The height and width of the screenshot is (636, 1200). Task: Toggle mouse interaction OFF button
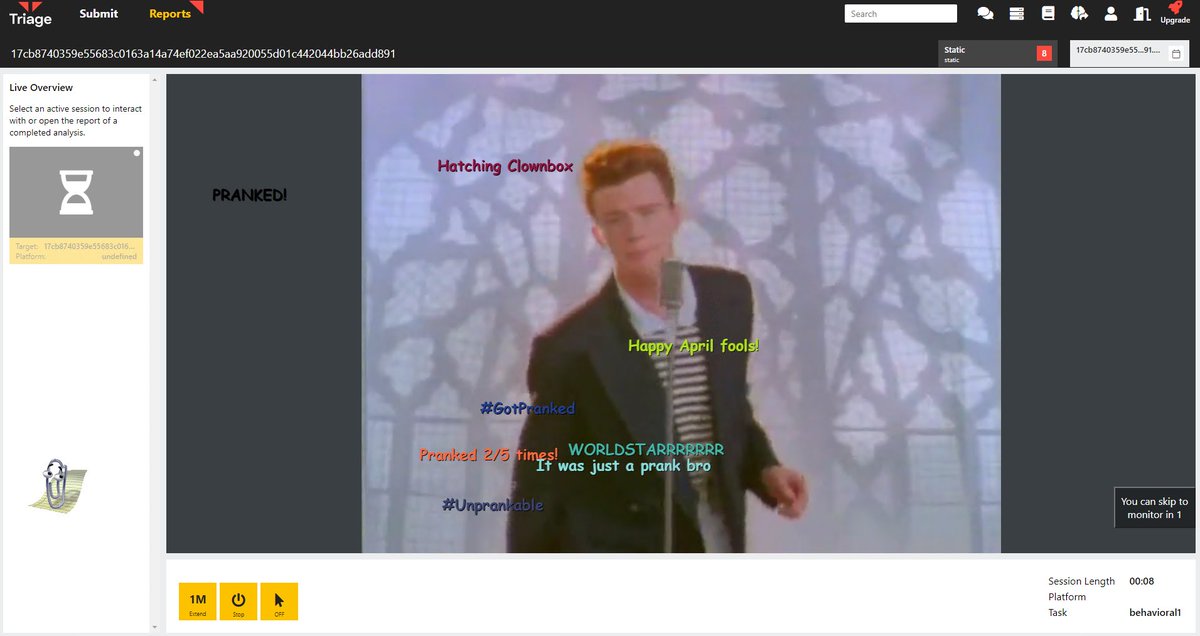pos(279,602)
